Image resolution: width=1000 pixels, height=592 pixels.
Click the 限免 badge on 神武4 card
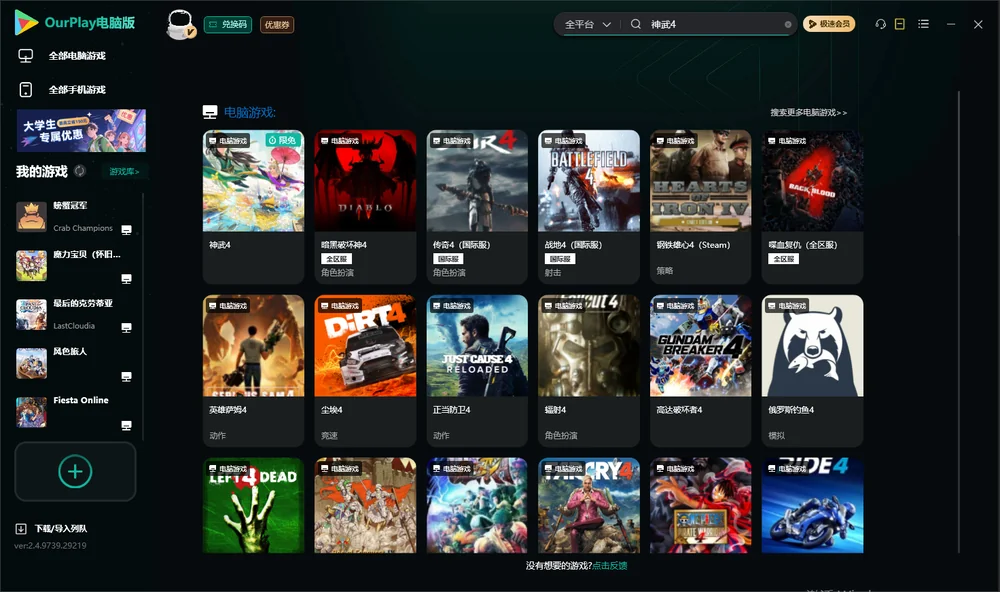(282, 140)
